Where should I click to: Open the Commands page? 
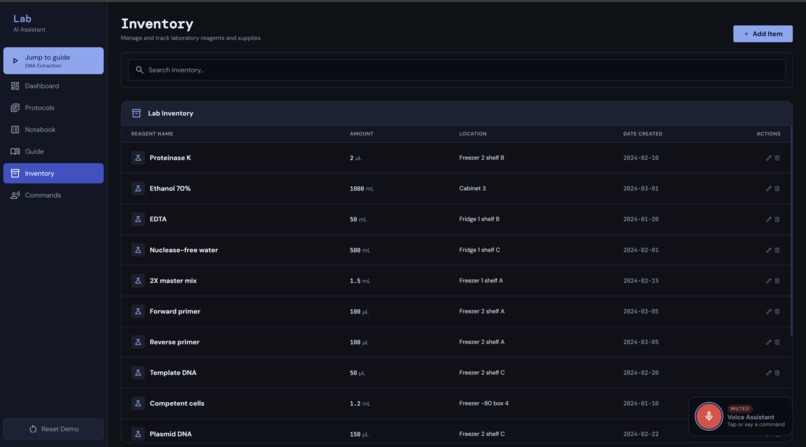click(x=53, y=195)
